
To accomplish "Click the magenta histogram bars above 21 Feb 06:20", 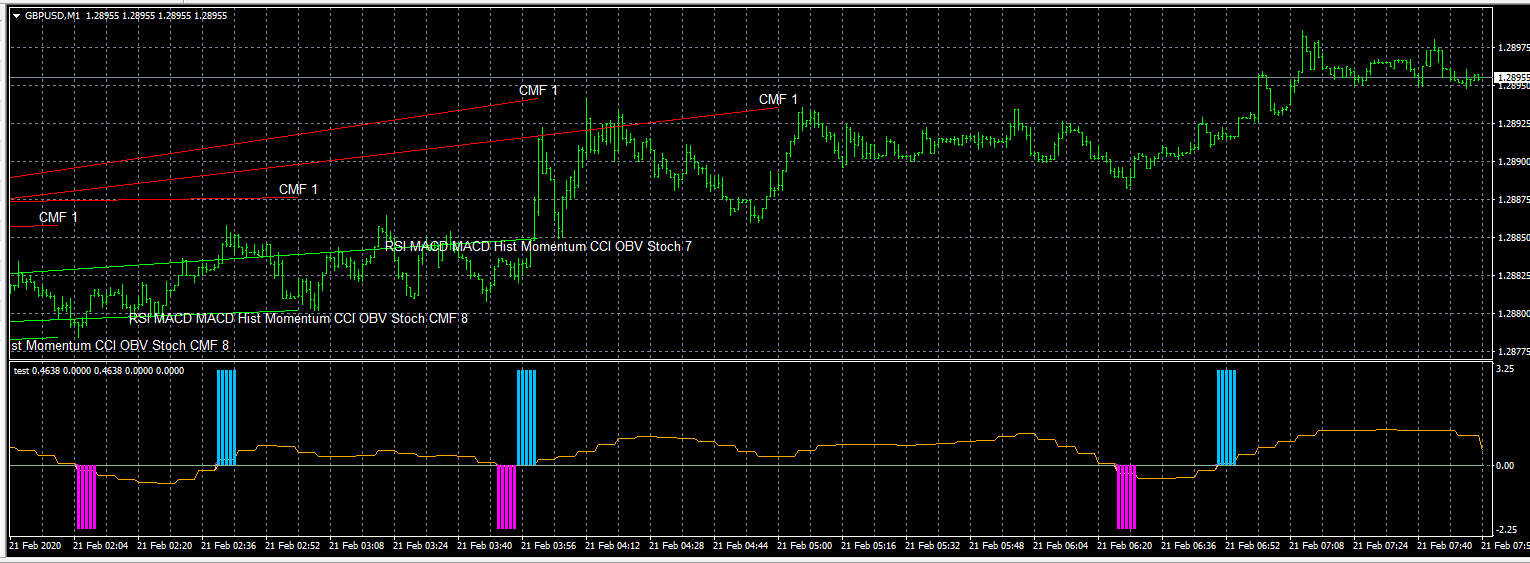I will click(1127, 497).
